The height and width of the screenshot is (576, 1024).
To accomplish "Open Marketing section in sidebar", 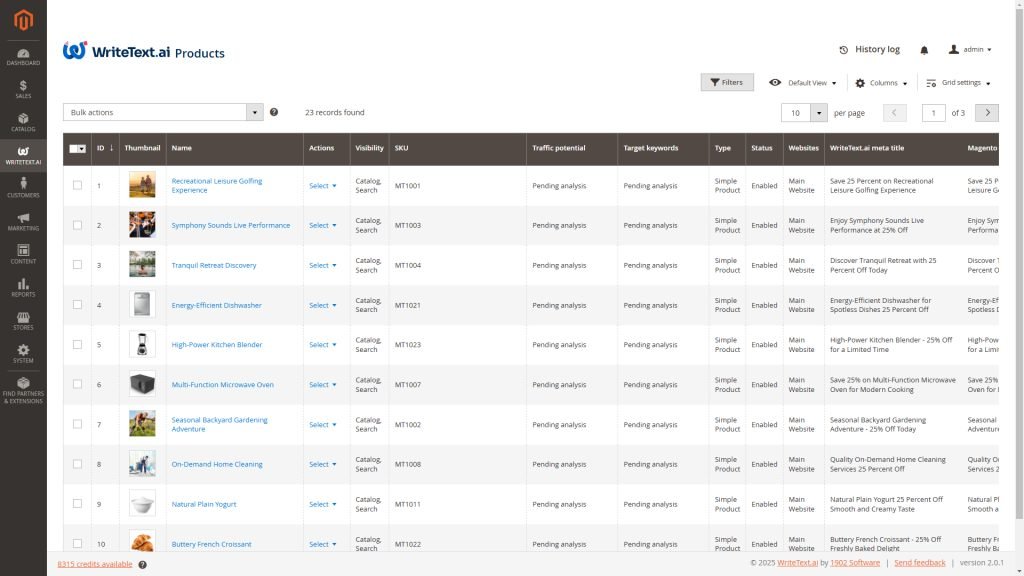I will coord(23,221).
